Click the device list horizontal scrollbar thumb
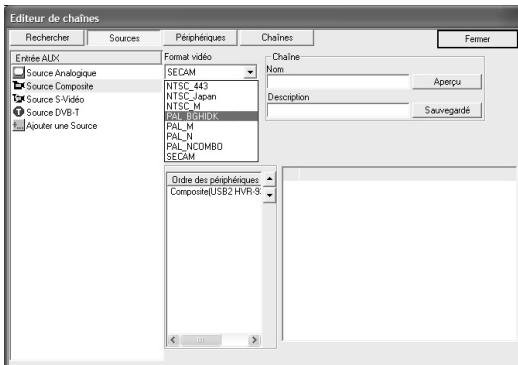 [201, 340]
